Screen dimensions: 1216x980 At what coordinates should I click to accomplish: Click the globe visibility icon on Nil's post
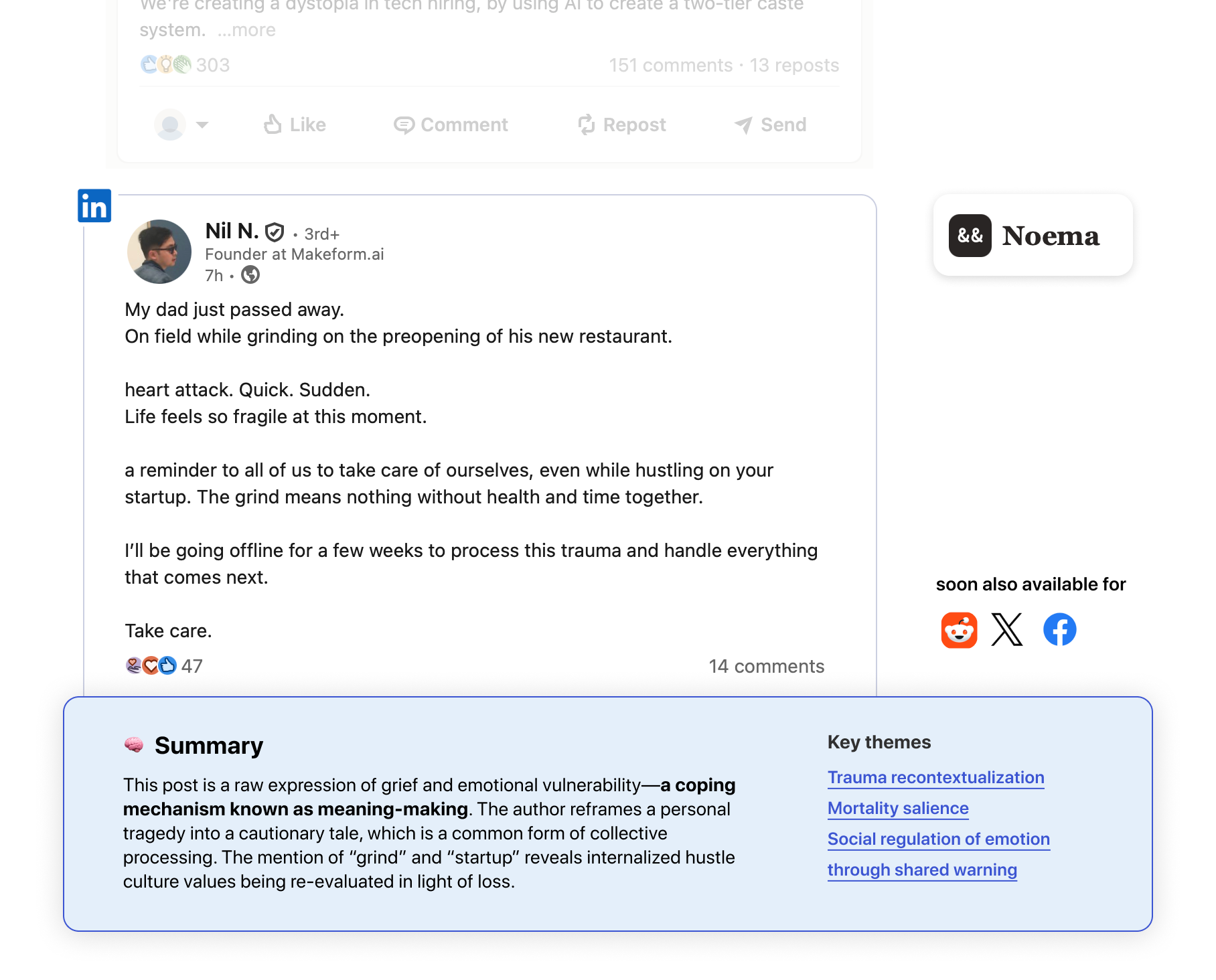(250, 275)
